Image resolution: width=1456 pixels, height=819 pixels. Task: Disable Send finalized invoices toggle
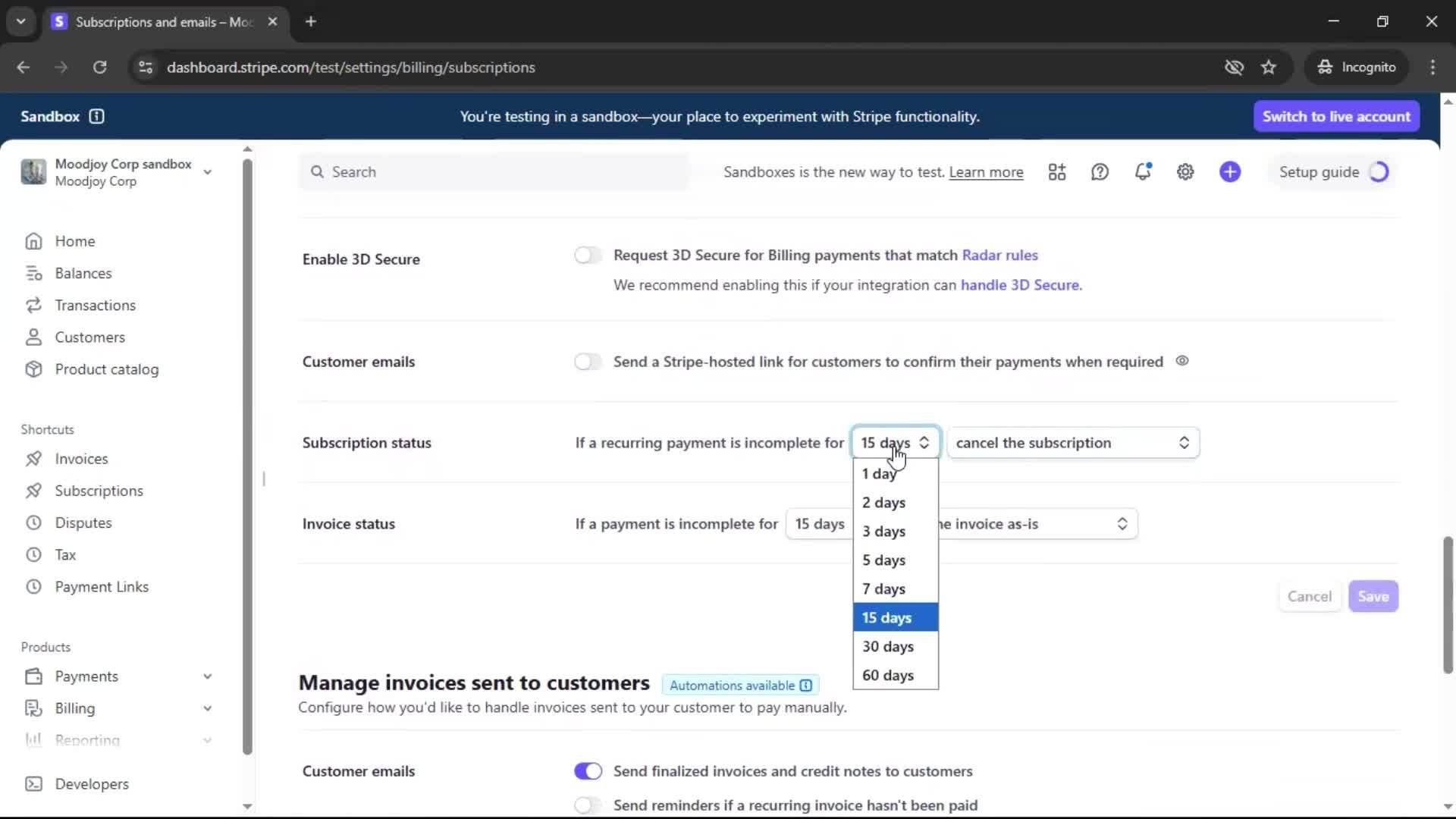[588, 771]
